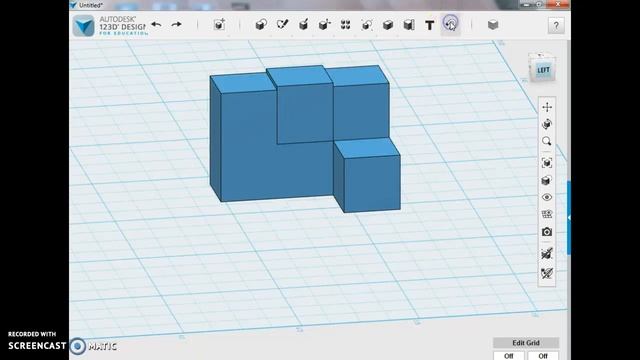Open the Measure tool
Viewport: 640px width, 360px height.
409,25
